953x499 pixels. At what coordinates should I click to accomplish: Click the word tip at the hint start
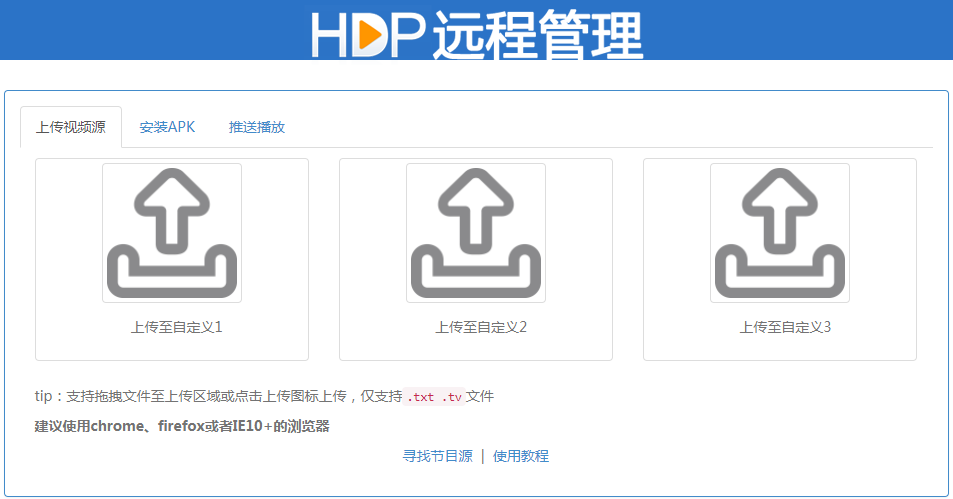pos(43,396)
